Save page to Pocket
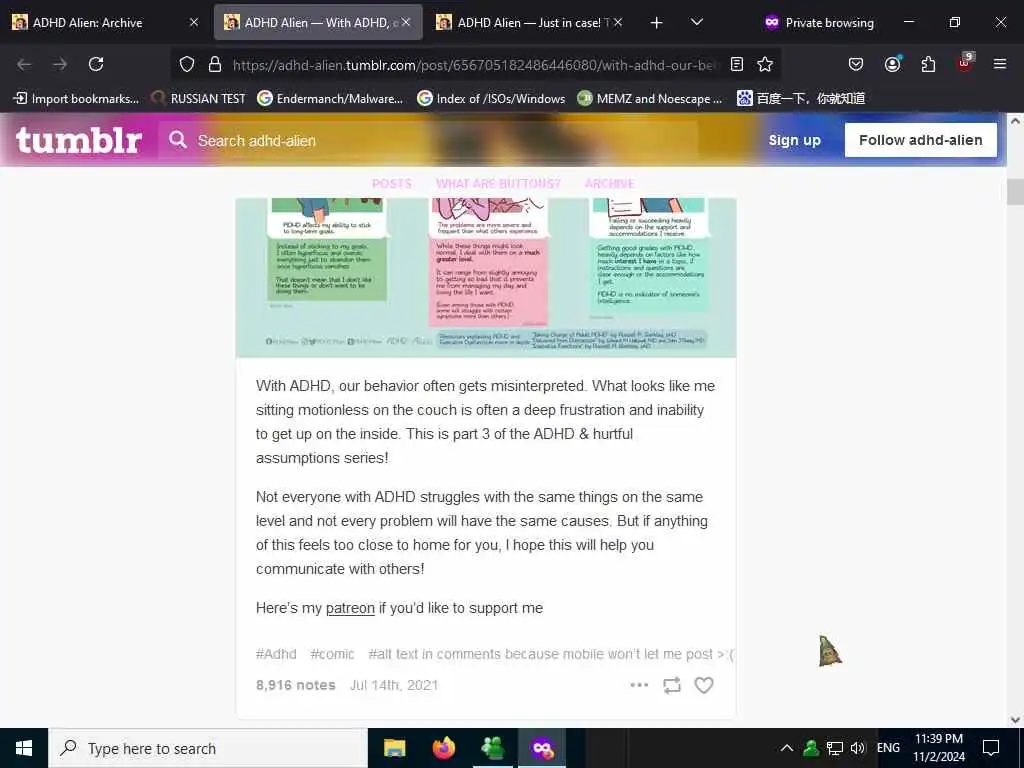 856,64
